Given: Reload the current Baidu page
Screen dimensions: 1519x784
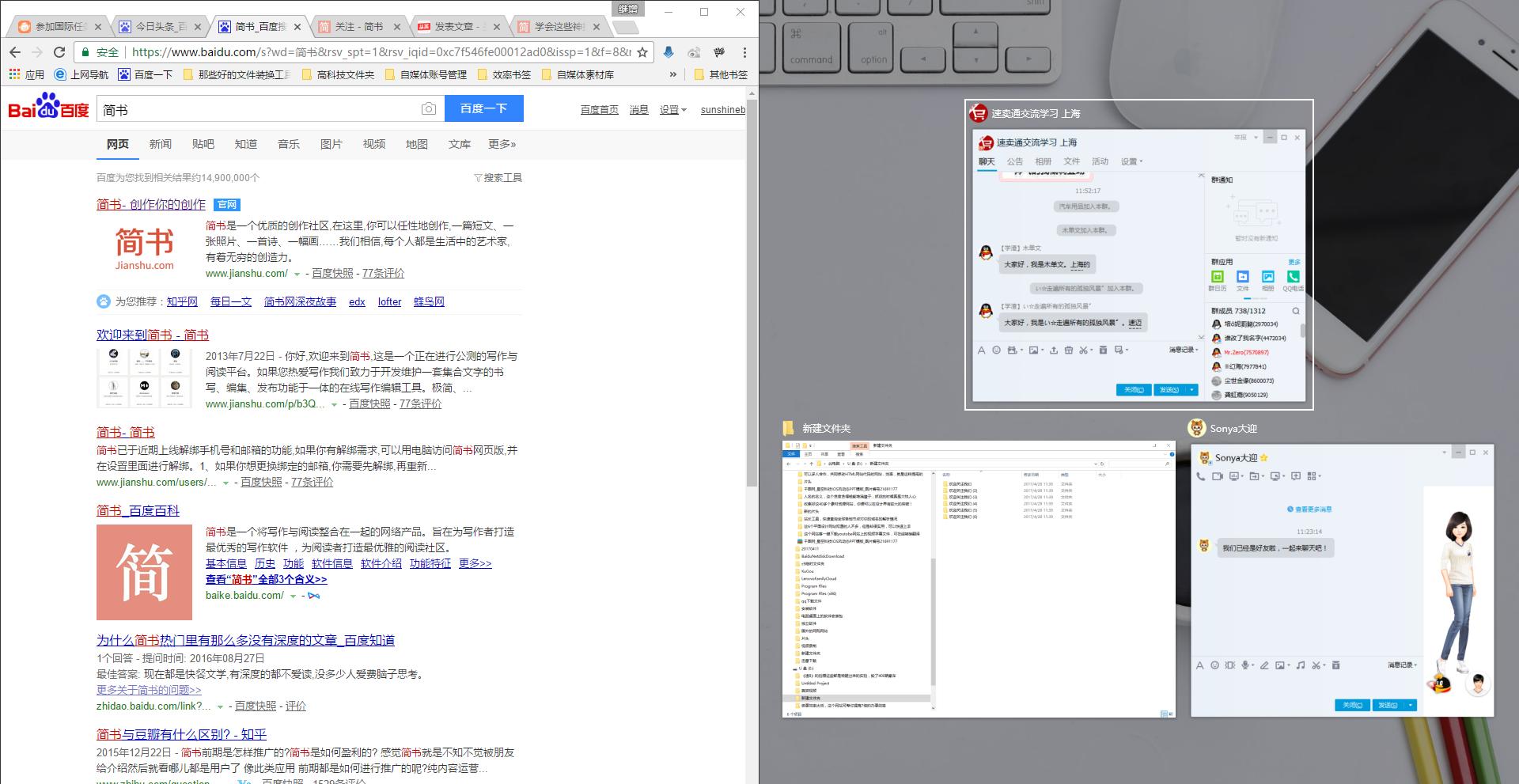Looking at the screenshot, I should [59, 52].
